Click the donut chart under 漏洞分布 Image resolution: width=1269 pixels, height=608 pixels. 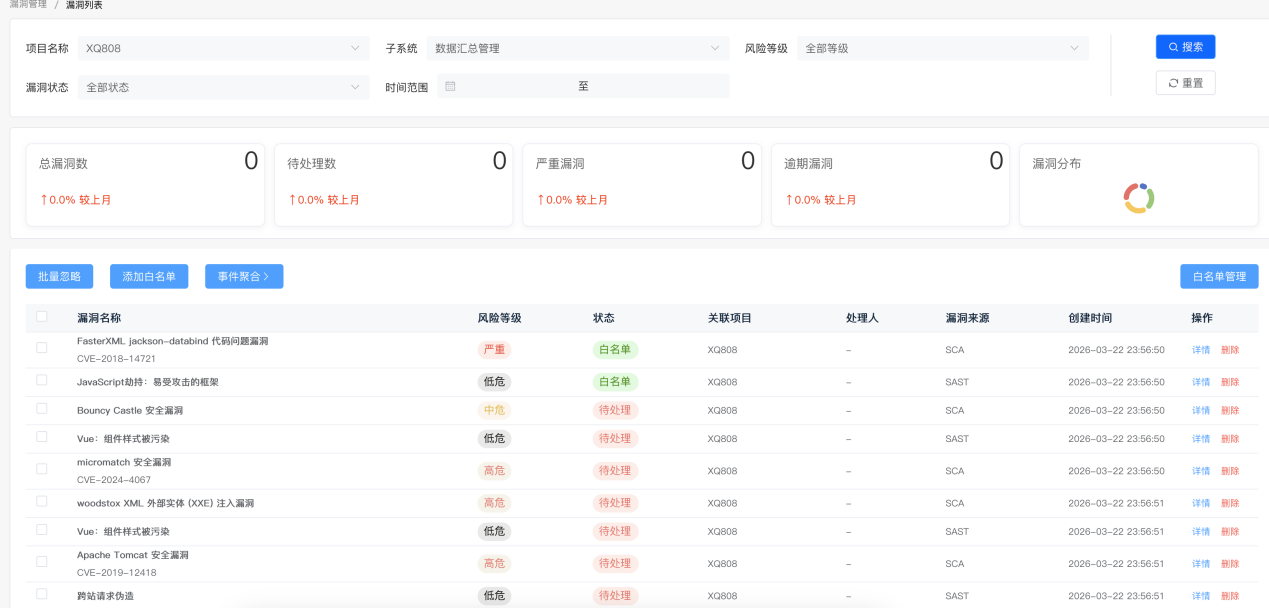pyautogui.click(x=1139, y=197)
